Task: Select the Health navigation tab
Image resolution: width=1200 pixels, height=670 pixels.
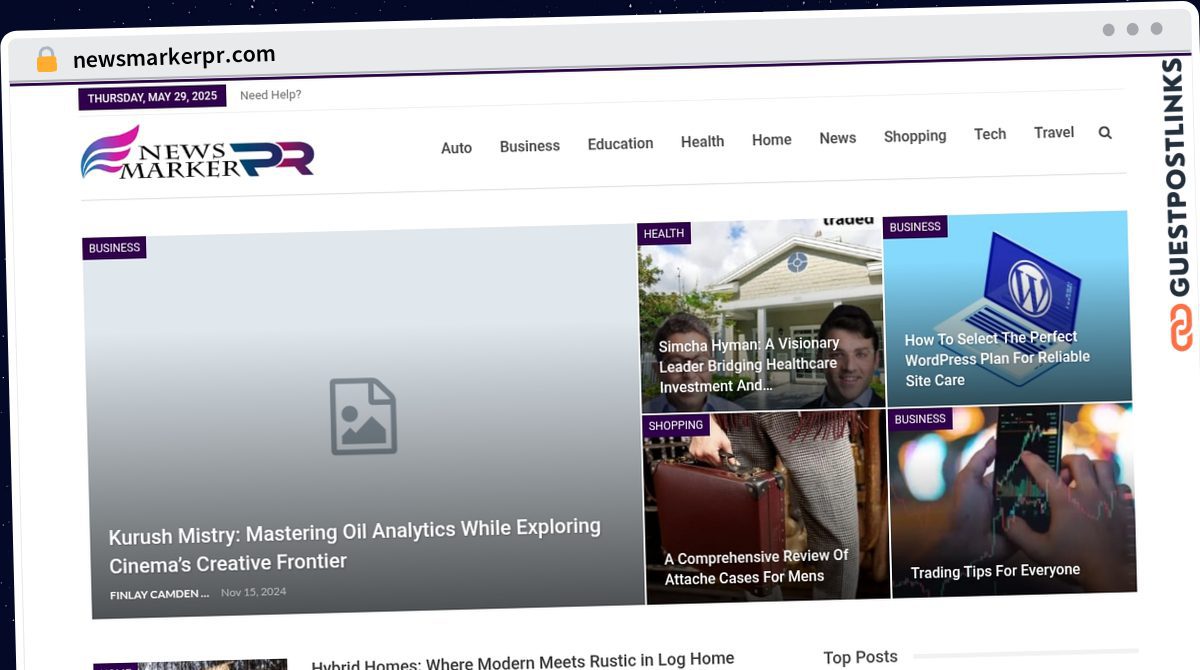Action: click(702, 141)
